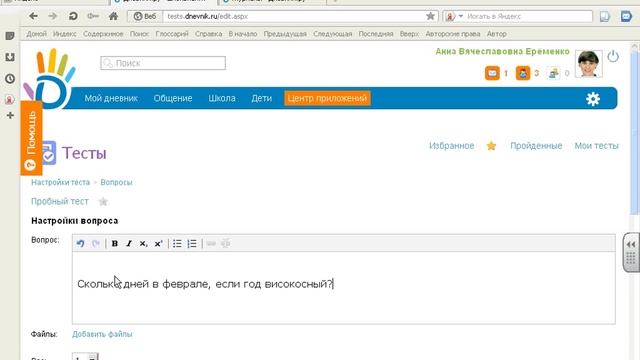Viewport: 640px width, 360px height.
Task: Open the group invitations icon showing 0
Action: pyautogui.click(x=553, y=73)
